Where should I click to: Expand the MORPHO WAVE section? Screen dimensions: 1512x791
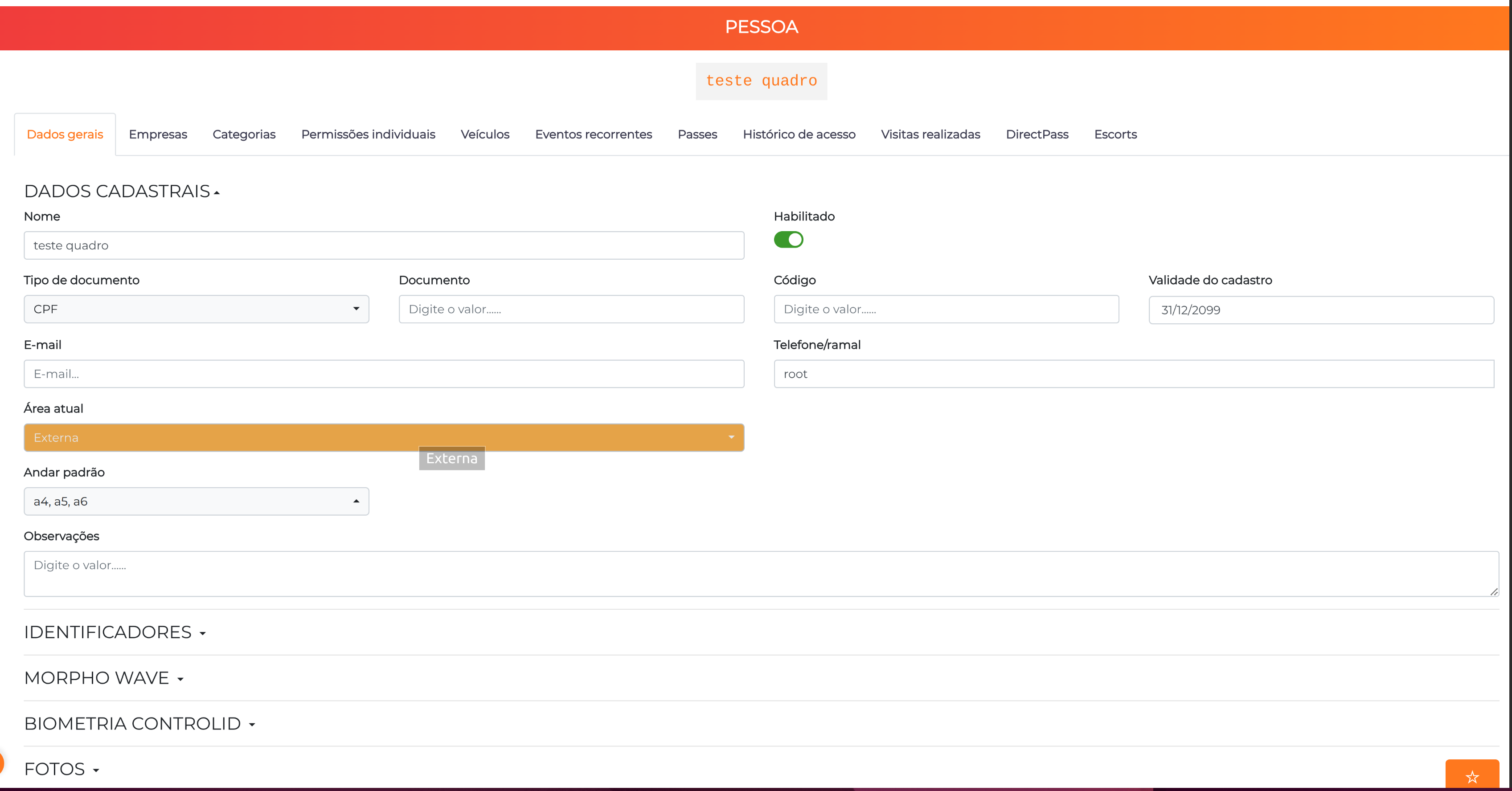point(104,678)
